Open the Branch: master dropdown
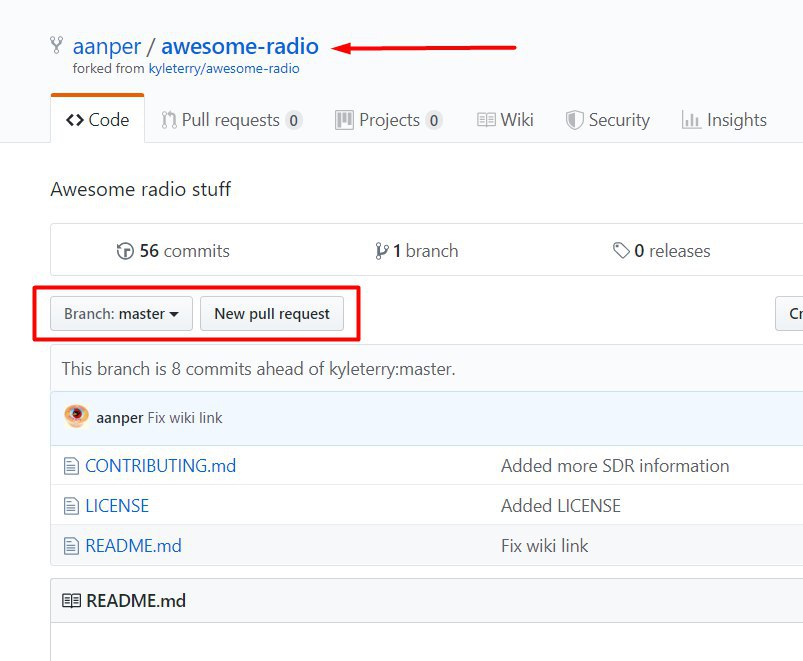The image size is (803, 661). coord(121,313)
